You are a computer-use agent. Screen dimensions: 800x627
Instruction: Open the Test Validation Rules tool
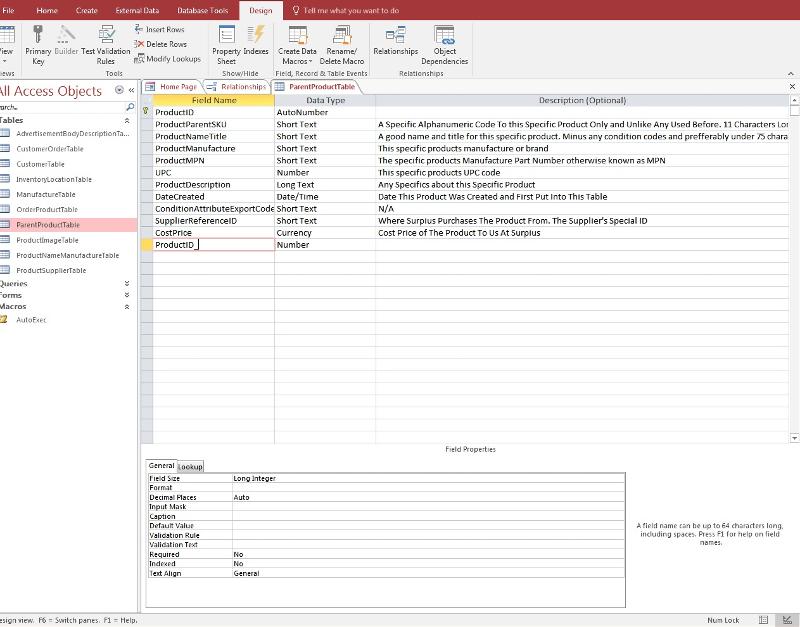[x=105, y=45]
